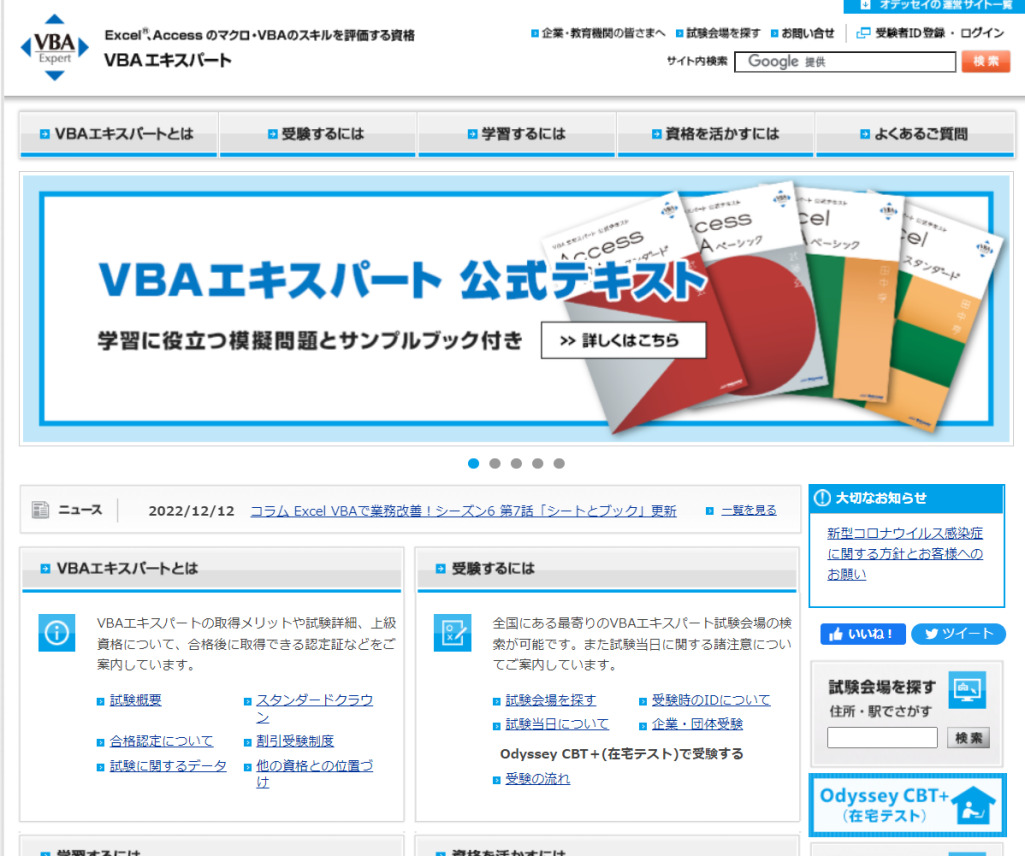Open the 新型コロナウイルス感染症 notice link
This screenshot has width=1025, height=856.
pos(905,553)
